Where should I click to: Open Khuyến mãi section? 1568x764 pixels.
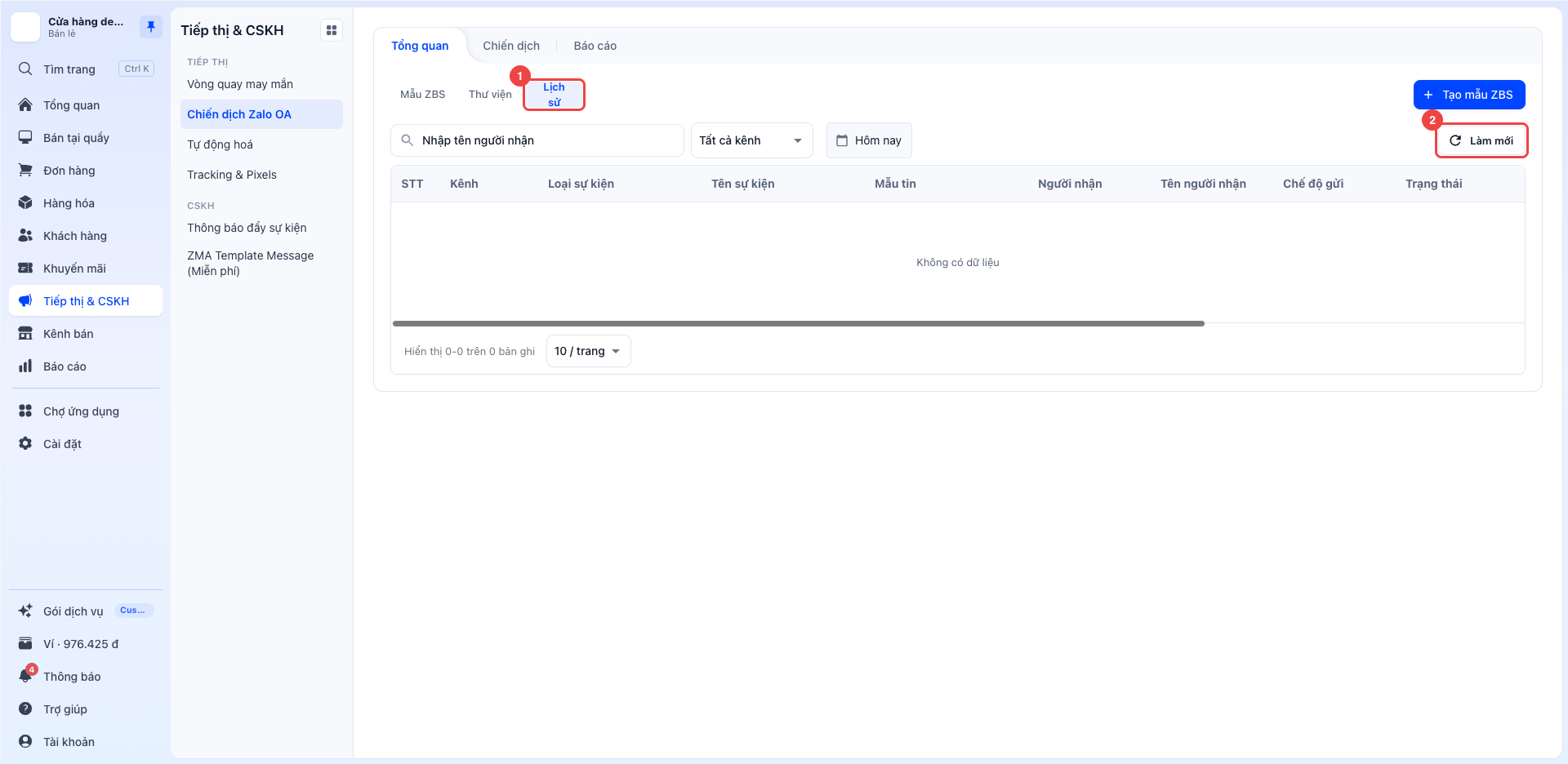click(86, 269)
